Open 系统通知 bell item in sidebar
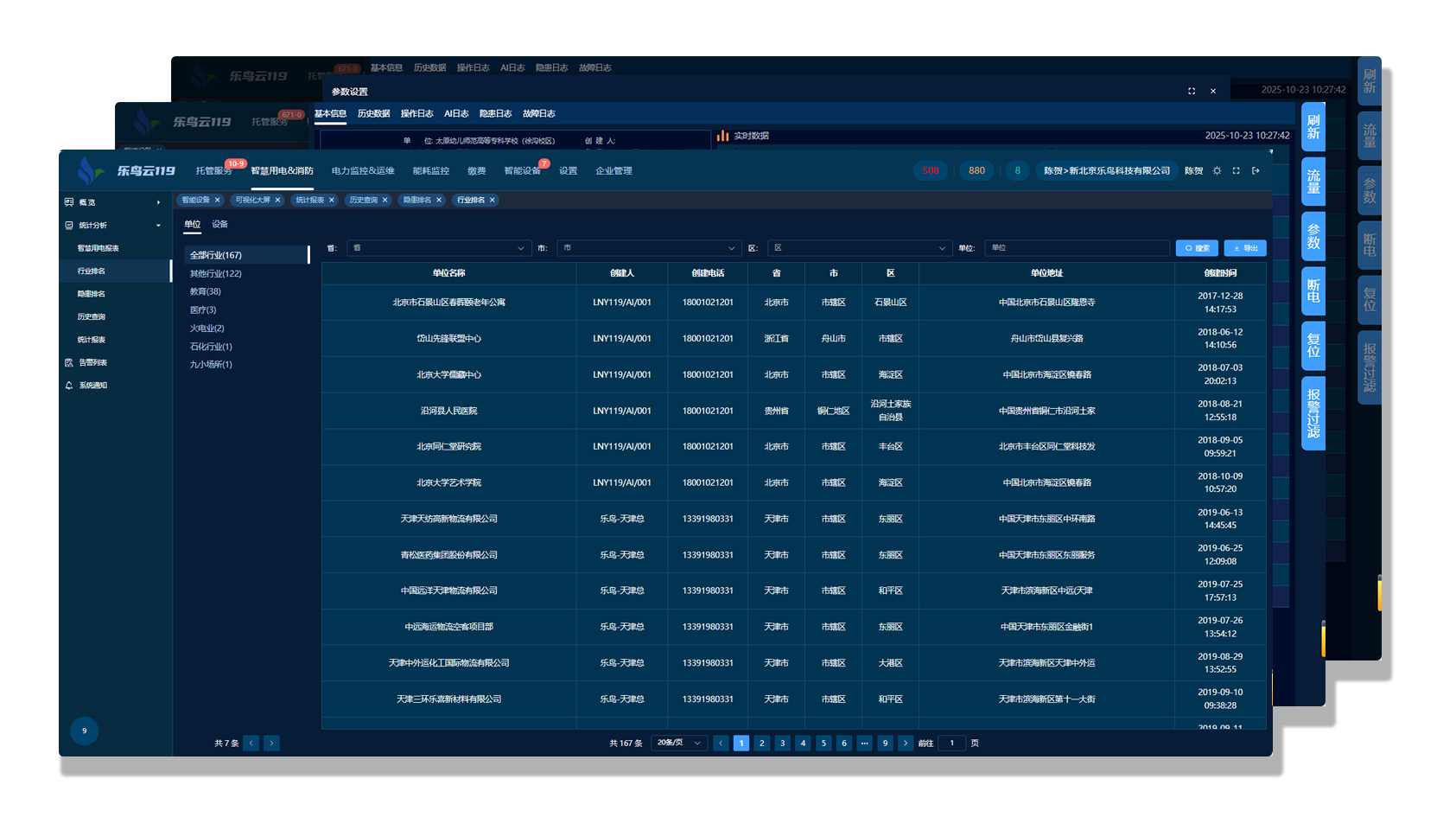Viewport: 1456px width, 817px height. [x=93, y=386]
